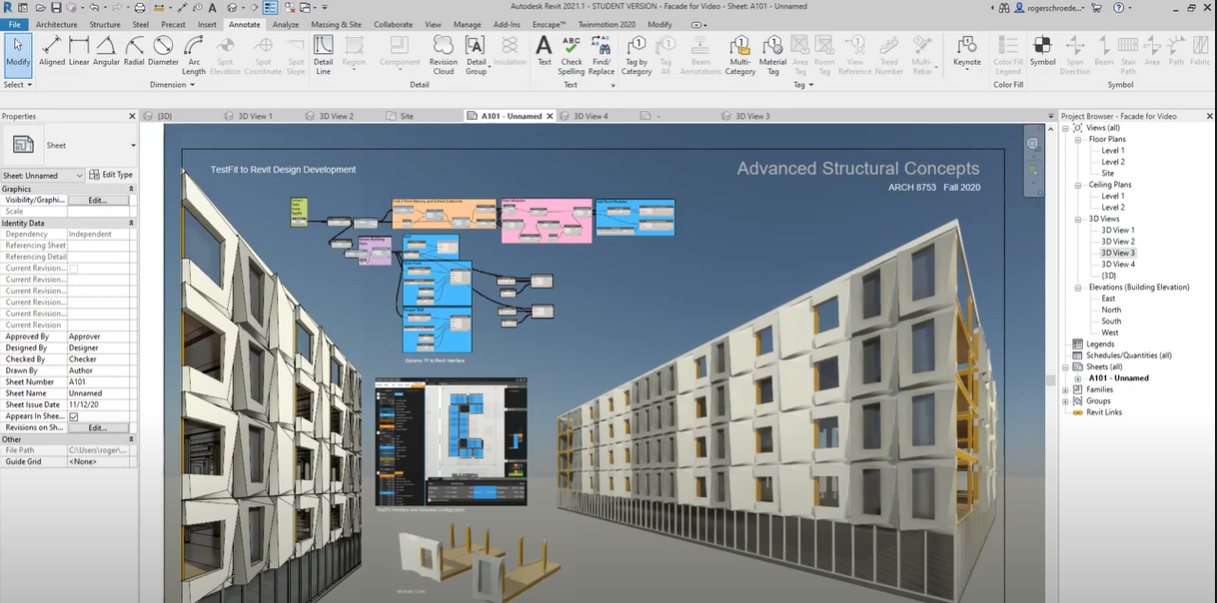1217x603 pixels.
Task: Click Edit button for Visibility/Graphics overrides
Action: [97, 200]
